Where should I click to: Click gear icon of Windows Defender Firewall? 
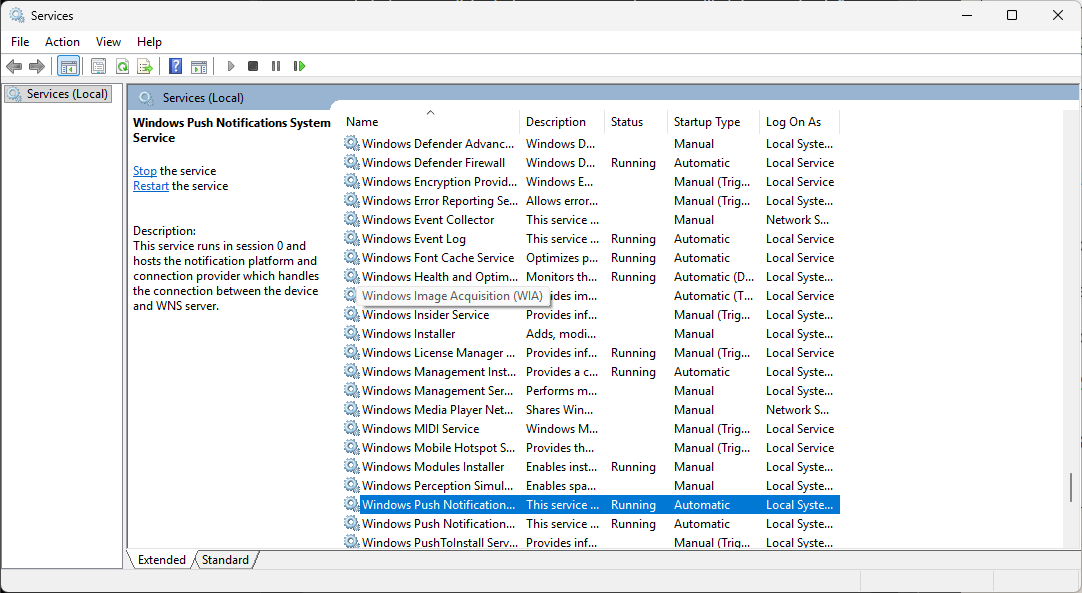coord(352,162)
